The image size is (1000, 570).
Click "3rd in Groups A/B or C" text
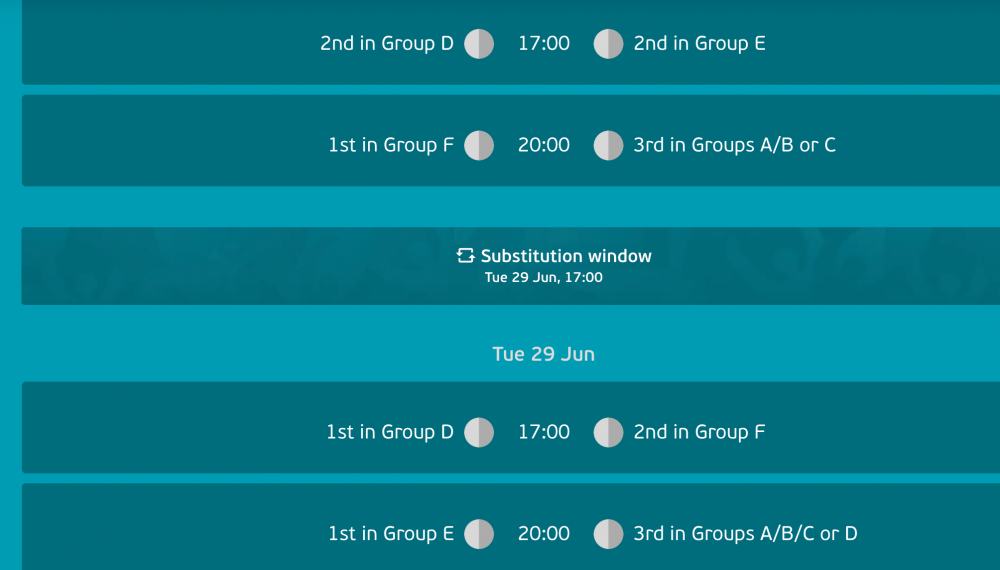pyautogui.click(x=734, y=145)
